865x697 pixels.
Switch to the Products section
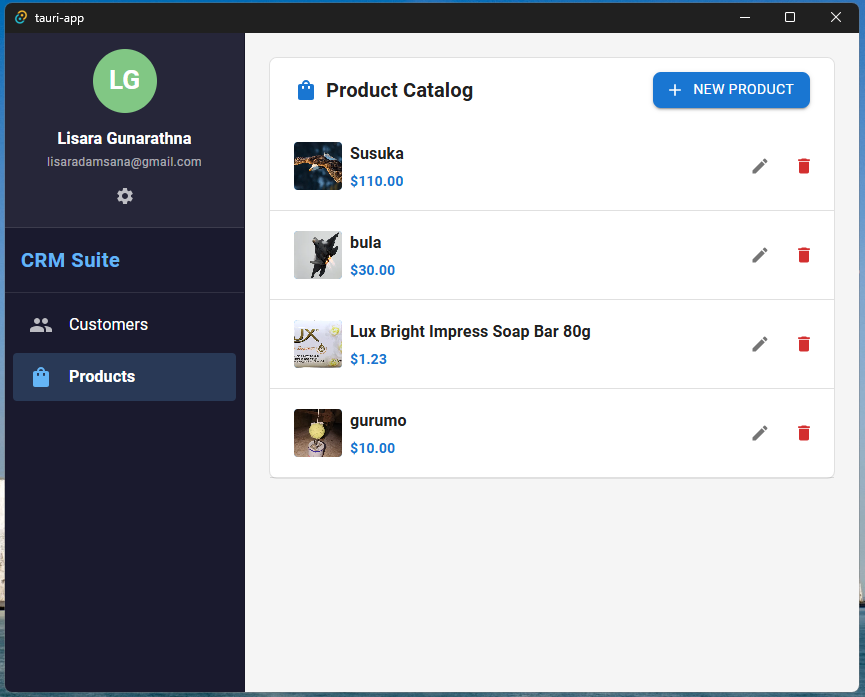103,377
